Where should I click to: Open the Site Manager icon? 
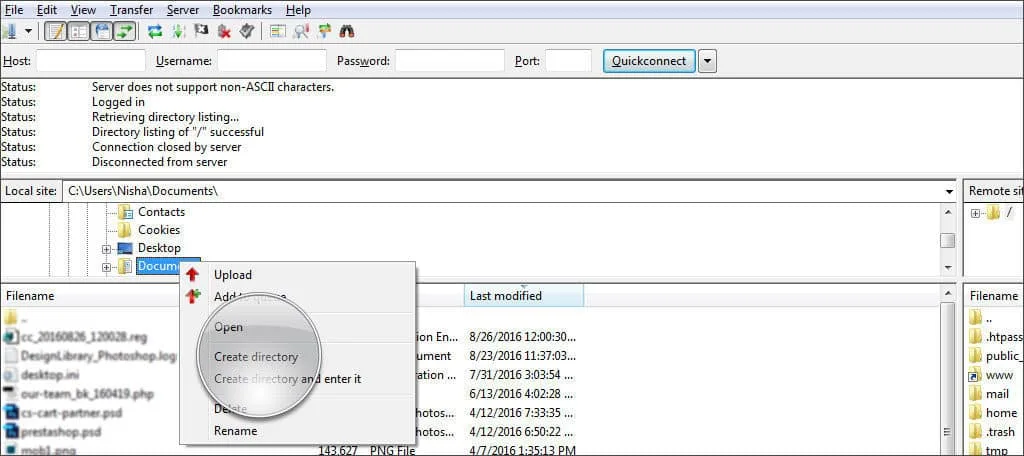click(8, 31)
